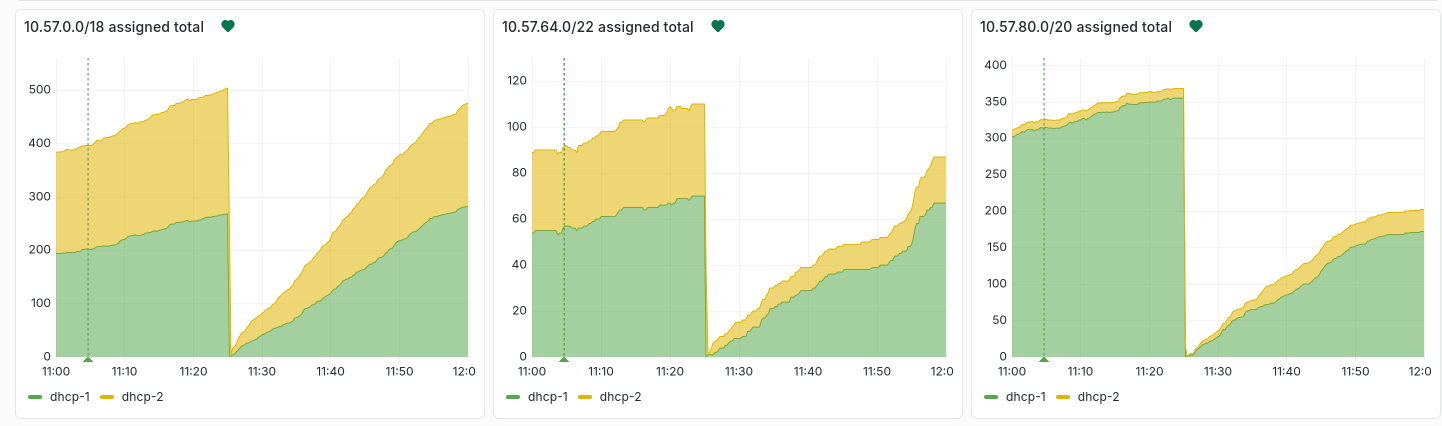Click the yellow dhcp-2 color swatch in the 10.57.80.0/20 legend
This screenshot has height=426, width=1442.
coord(1064,397)
